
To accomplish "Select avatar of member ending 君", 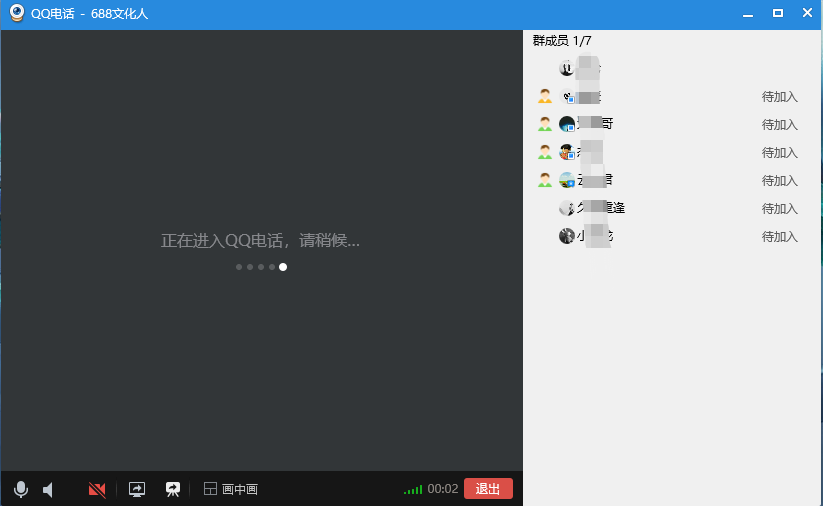I will 567,180.
